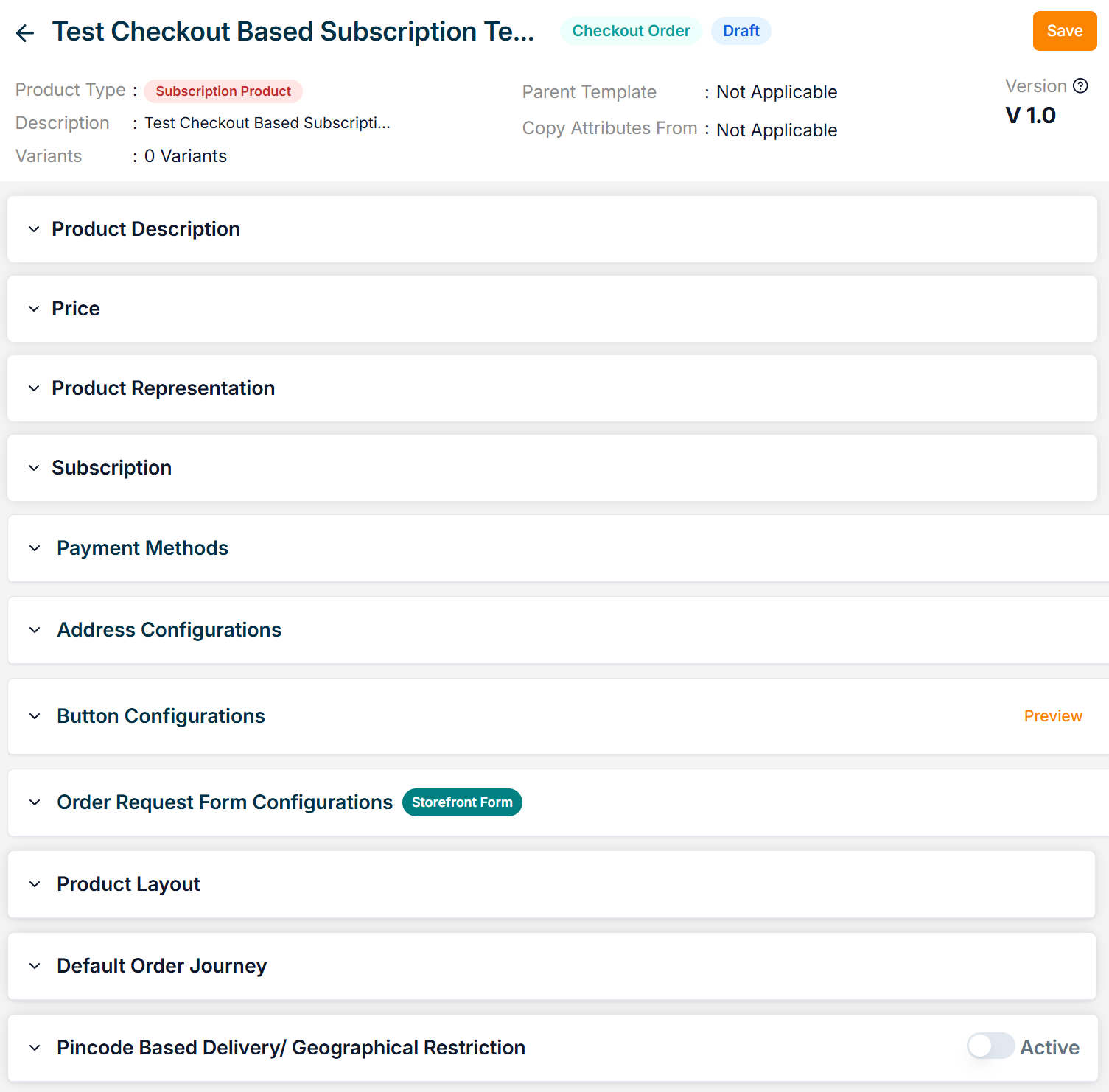Screen dimensions: 1109x1092
Task: Click the Storefront Form badge
Action: pyautogui.click(x=462, y=802)
